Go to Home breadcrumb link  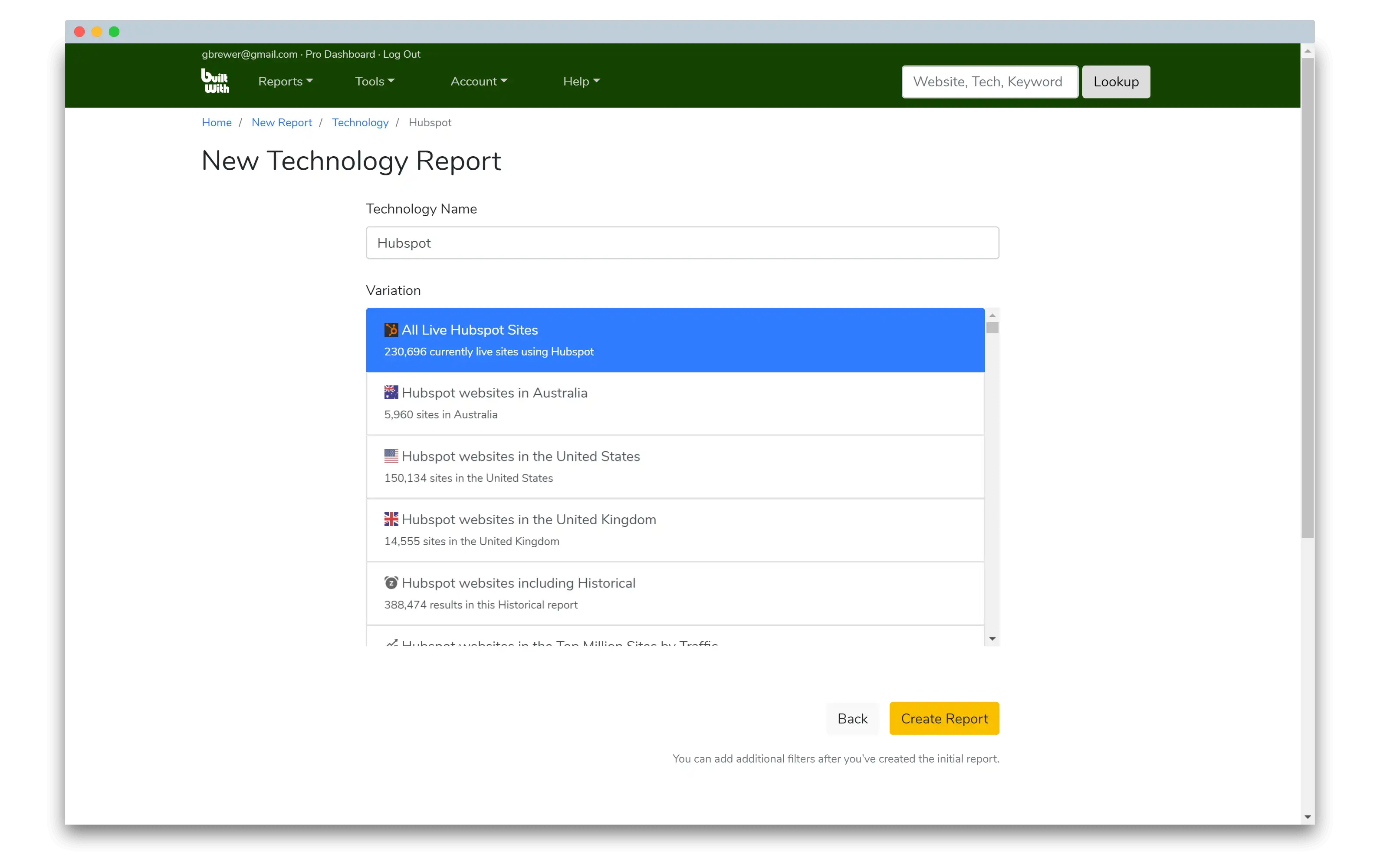tap(217, 123)
